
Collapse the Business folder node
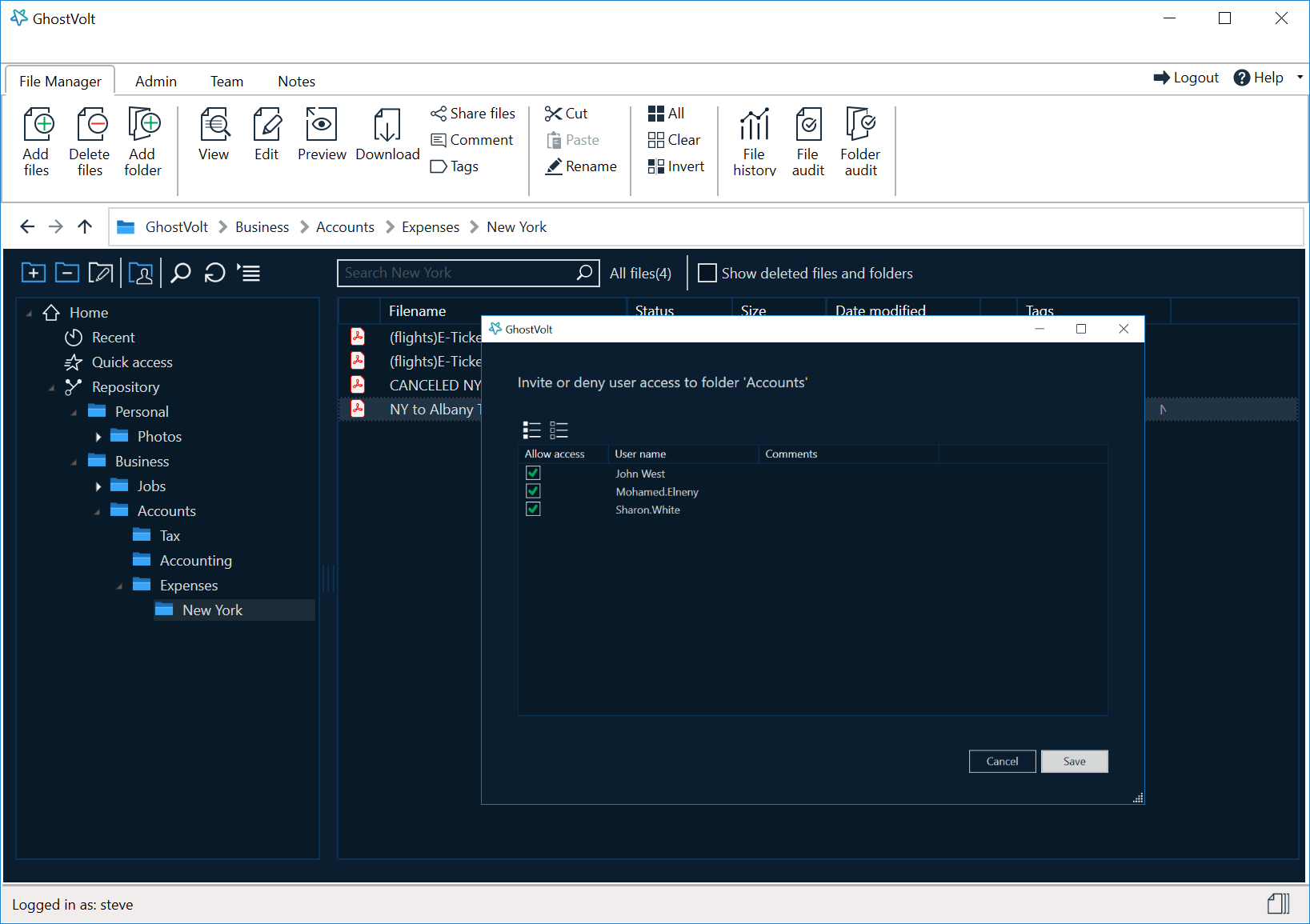click(74, 462)
